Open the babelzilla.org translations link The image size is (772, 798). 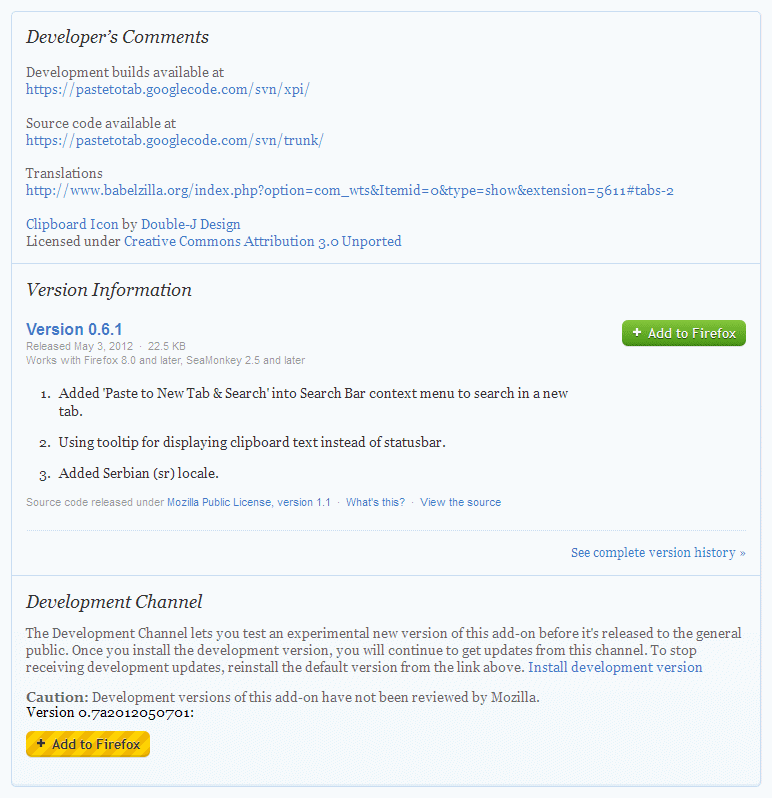pyautogui.click(x=350, y=191)
